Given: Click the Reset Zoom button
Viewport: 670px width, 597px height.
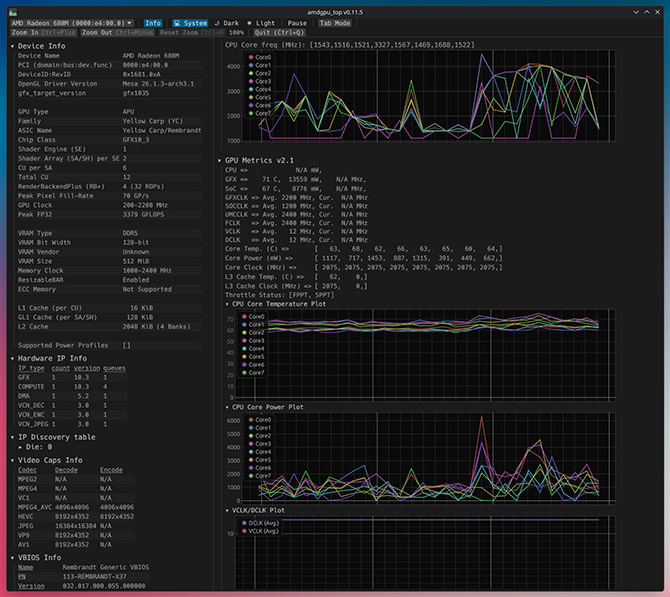Looking at the screenshot, I should click(191, 32).
